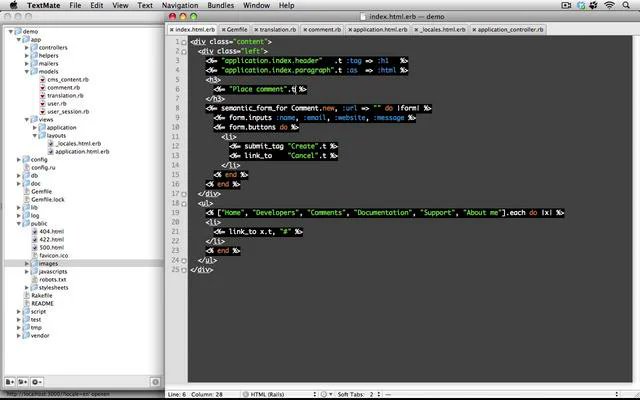Open the Navigation menu
Screen dimensions: 640x400
(x=180, y=5)
